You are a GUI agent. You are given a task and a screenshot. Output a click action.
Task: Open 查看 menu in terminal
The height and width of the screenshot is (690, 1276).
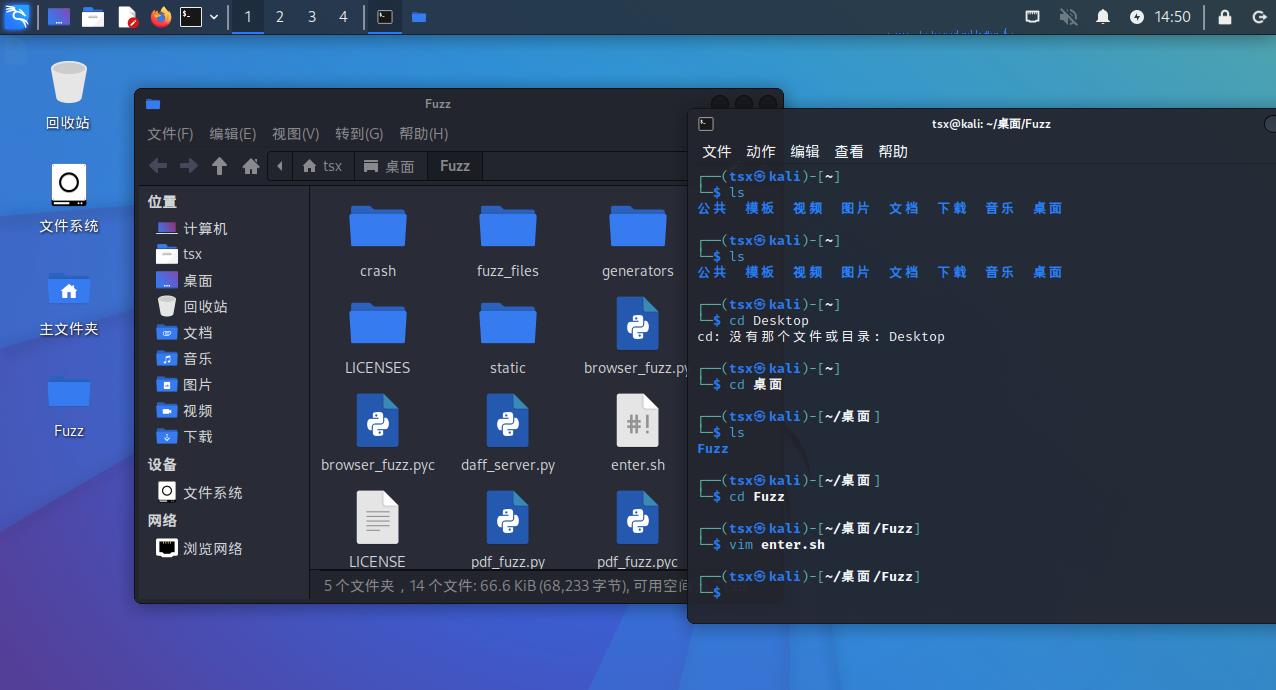pyautogui.click(x=849, y=151)
